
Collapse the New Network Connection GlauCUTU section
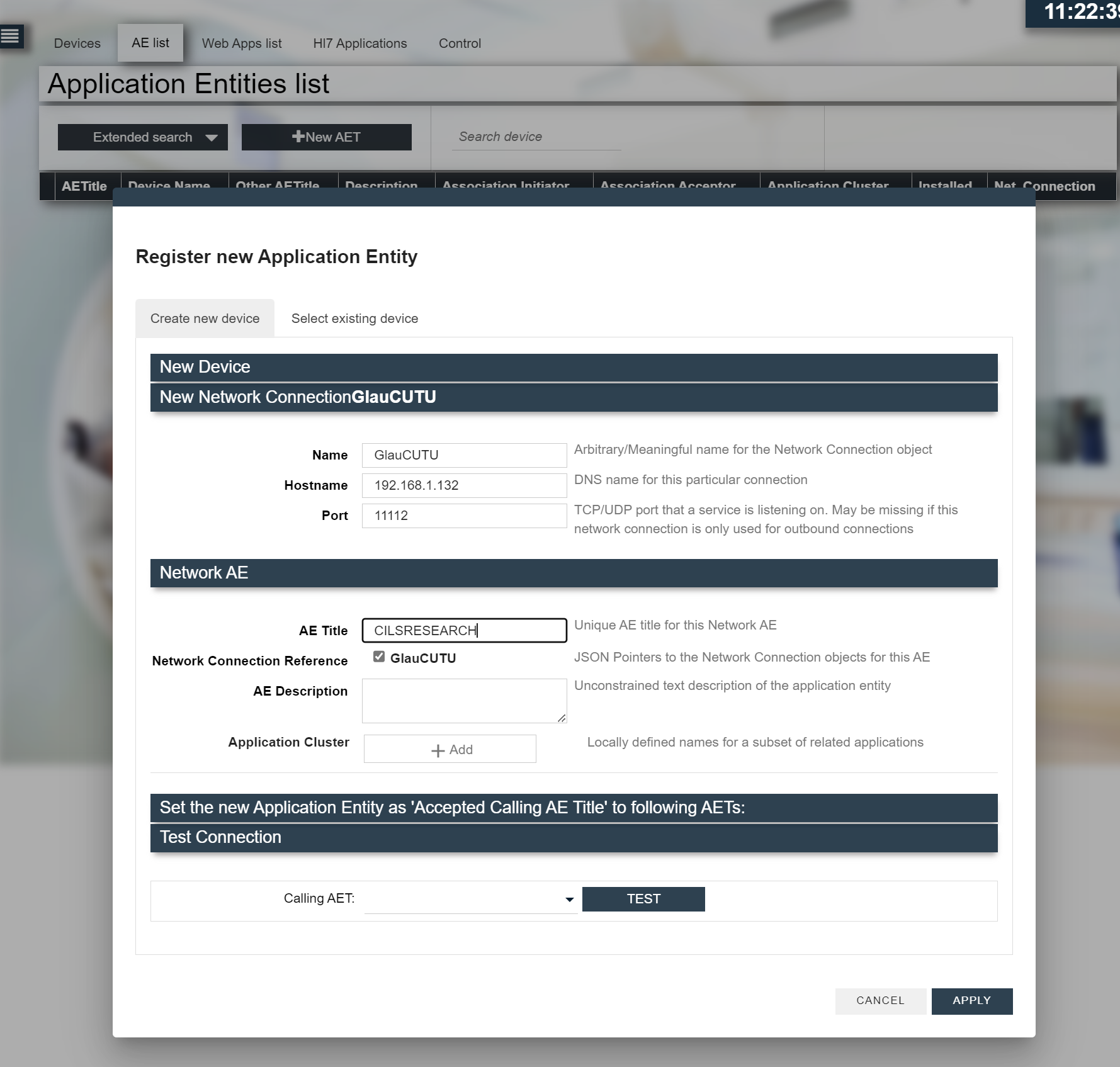pyautogui.click(x=573, y=398)
